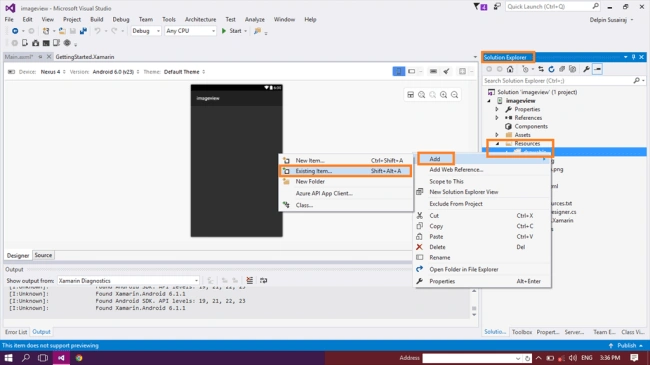Click Publish in the status bar
The height and width of the screenshot is (365, 650).
(626, 346)
